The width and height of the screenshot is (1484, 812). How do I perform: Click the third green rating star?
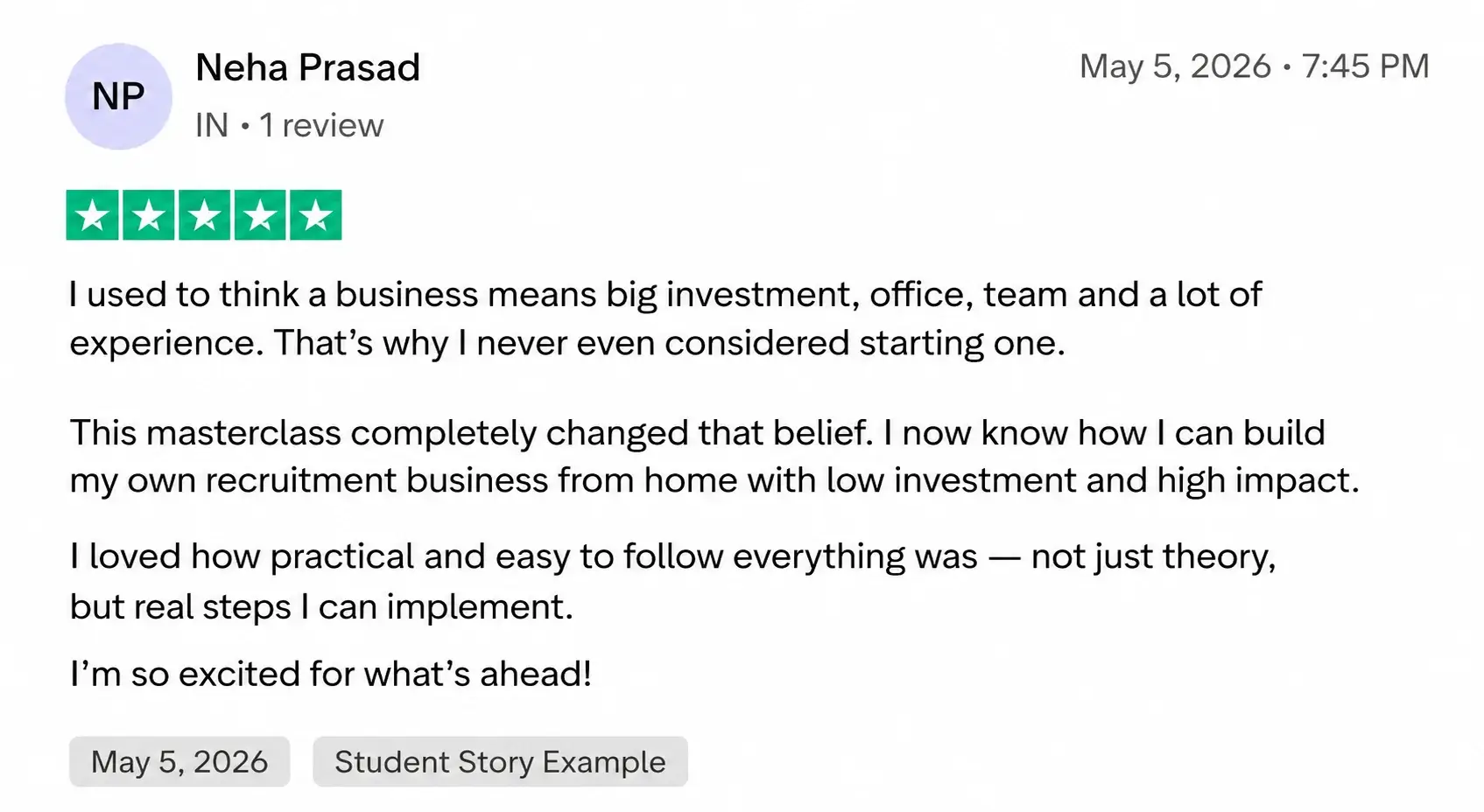(x=205, y=215)
